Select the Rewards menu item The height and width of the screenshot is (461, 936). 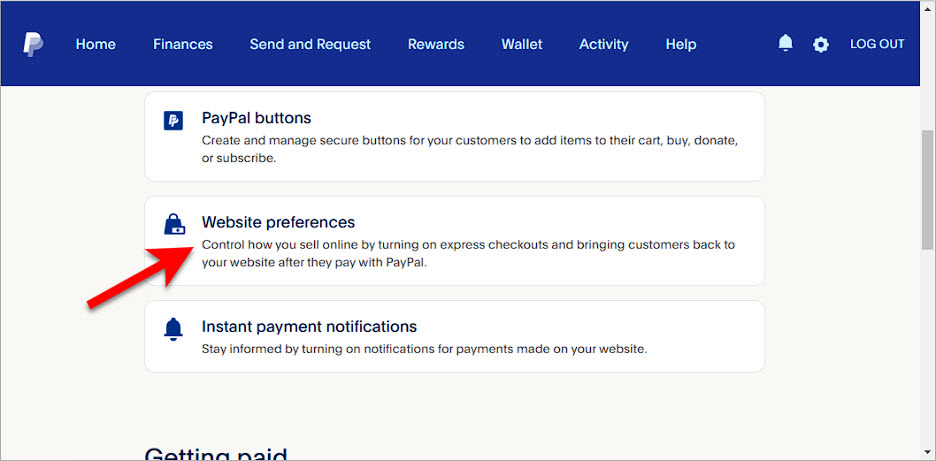coord(436,44)
